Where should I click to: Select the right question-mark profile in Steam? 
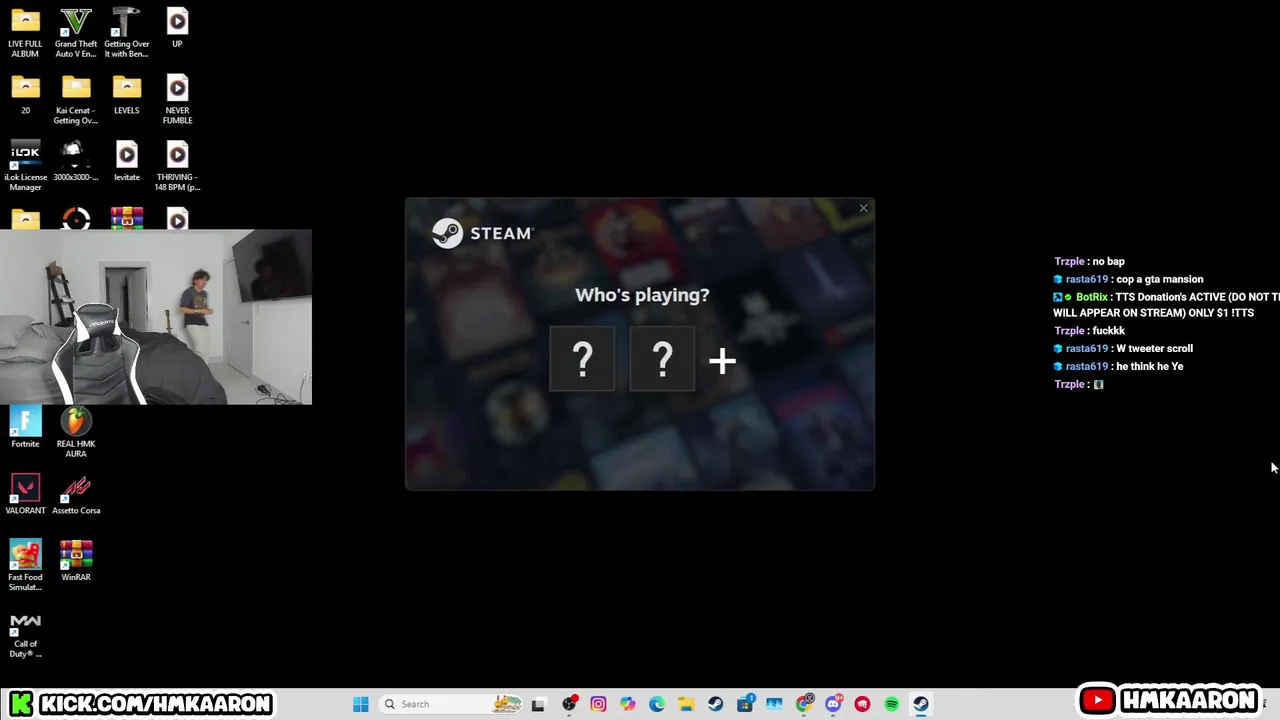(662, 359)
